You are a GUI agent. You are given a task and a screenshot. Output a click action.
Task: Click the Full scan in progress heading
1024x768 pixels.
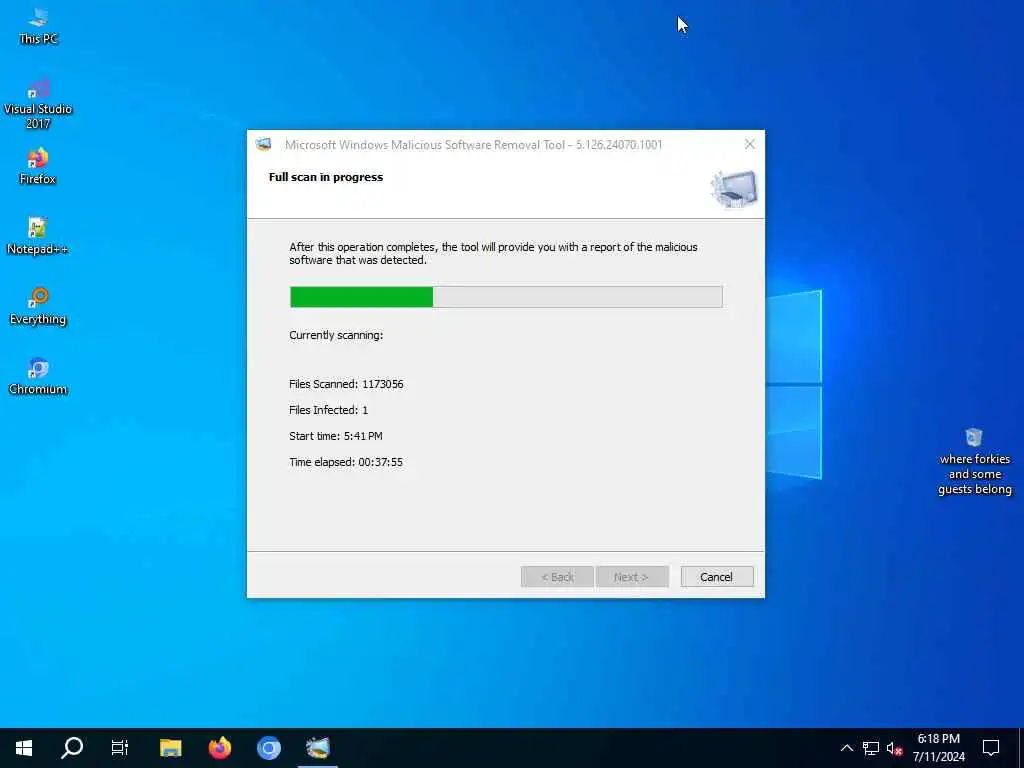[x=326, y=177]
